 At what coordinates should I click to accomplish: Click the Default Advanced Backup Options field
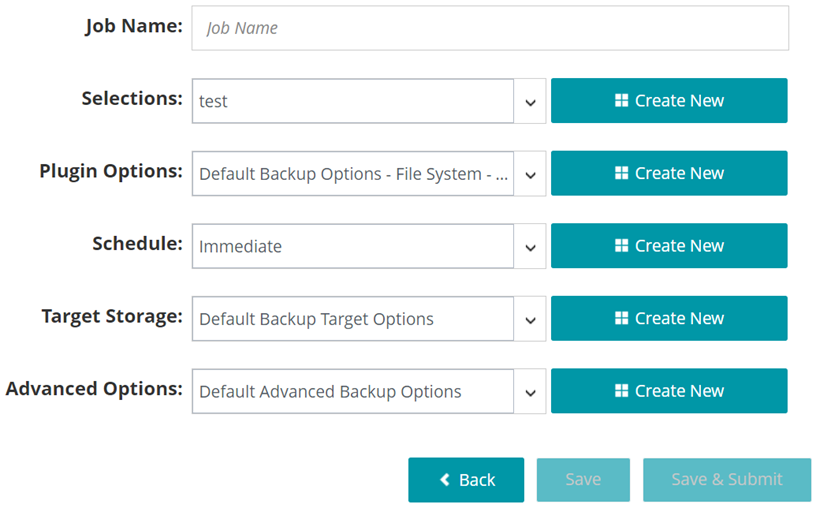[x=353, y=391]
